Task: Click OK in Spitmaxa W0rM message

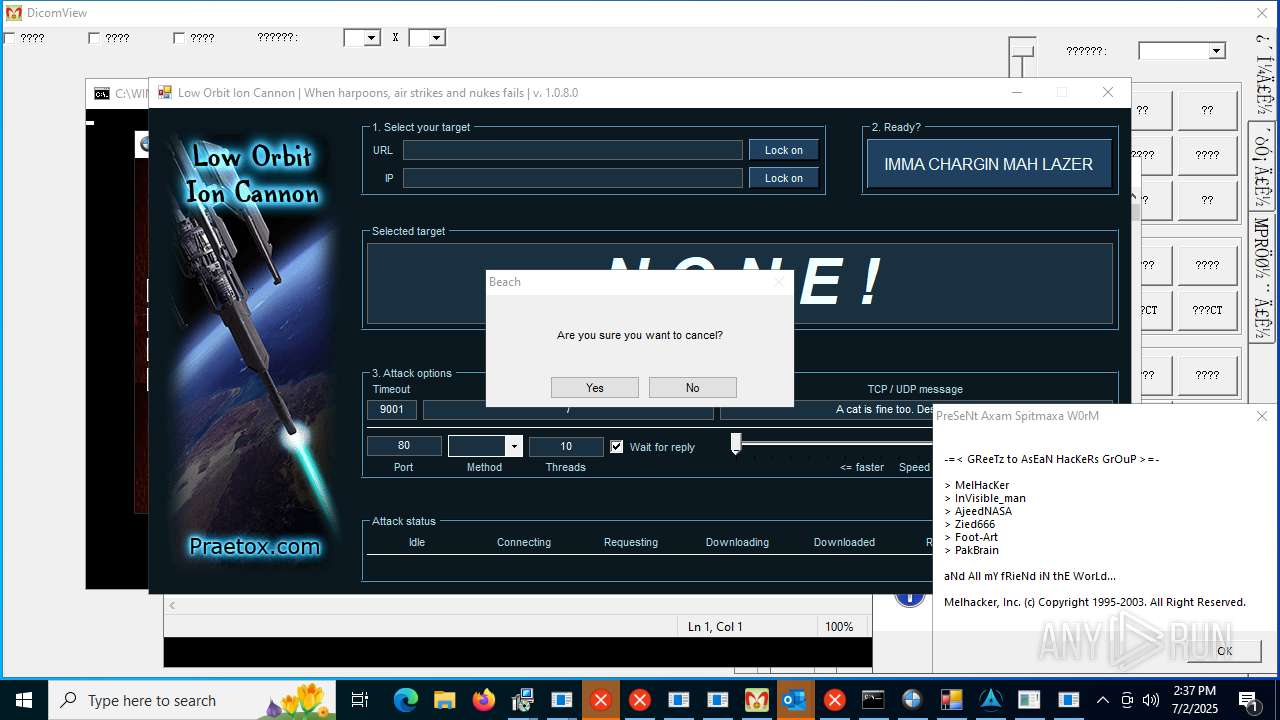Action: [1225, 651]
